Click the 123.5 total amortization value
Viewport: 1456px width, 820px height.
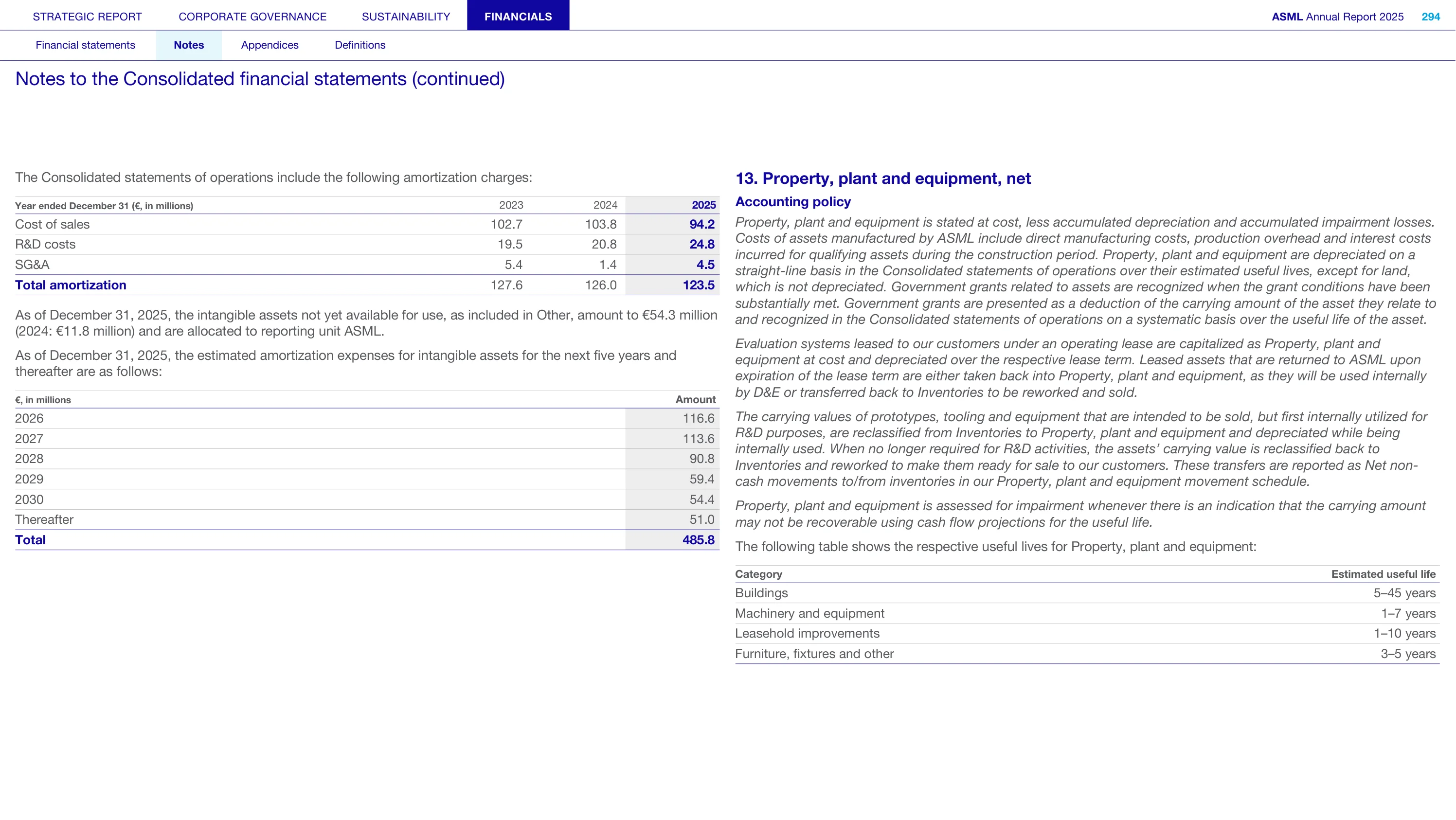click(698, 285)
